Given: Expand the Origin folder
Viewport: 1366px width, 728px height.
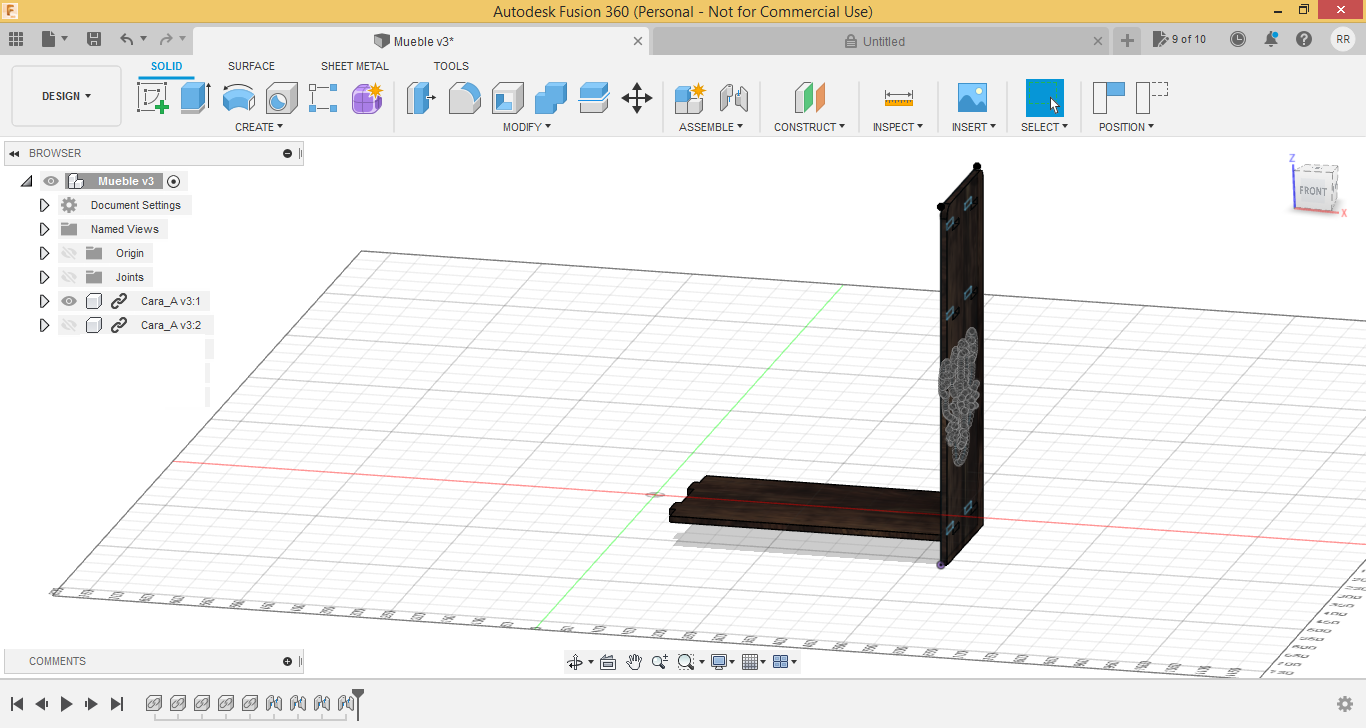Looking at the screenshot, I should (x=44, y=253).
